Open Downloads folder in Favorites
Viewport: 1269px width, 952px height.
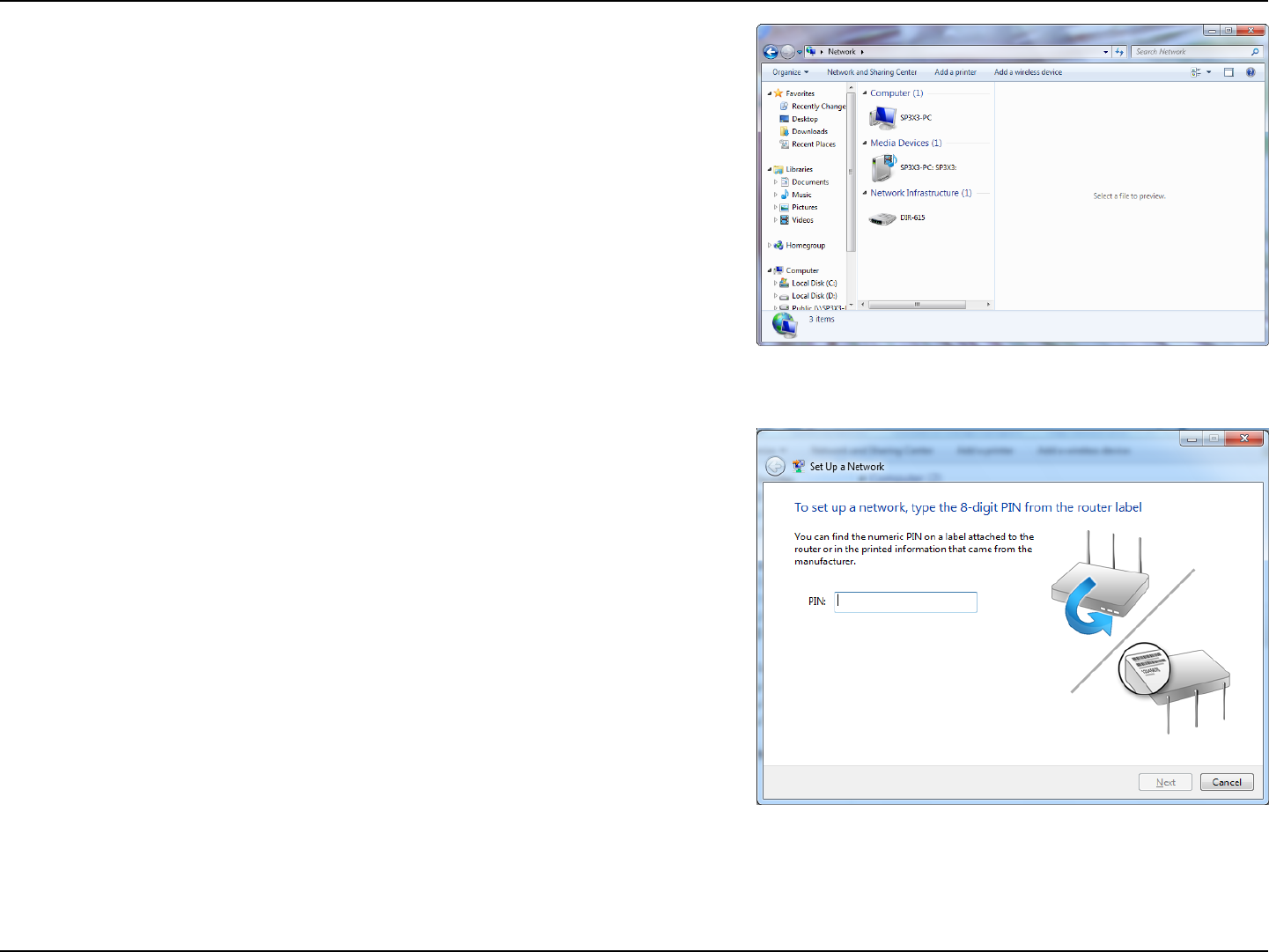(x=809, y=131)
